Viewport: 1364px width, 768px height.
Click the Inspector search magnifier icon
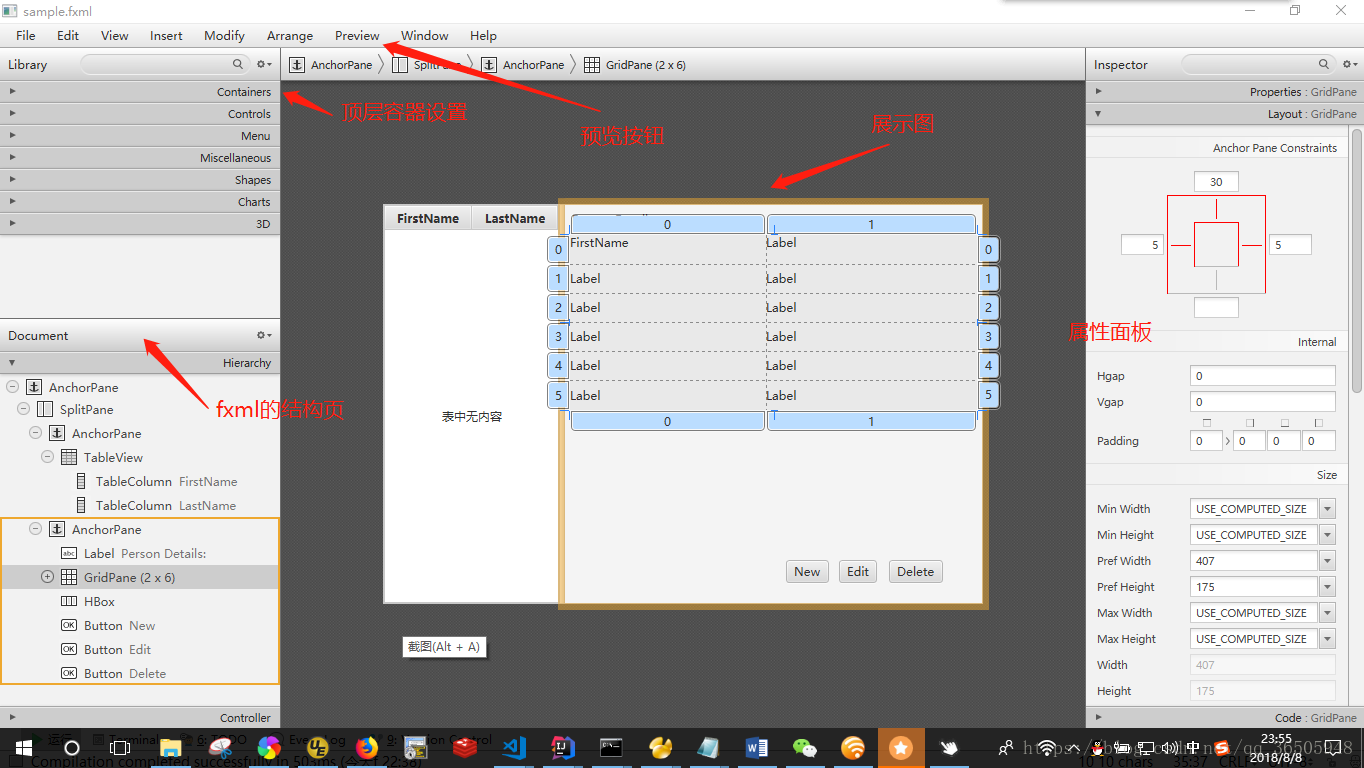coord(1323,64)
